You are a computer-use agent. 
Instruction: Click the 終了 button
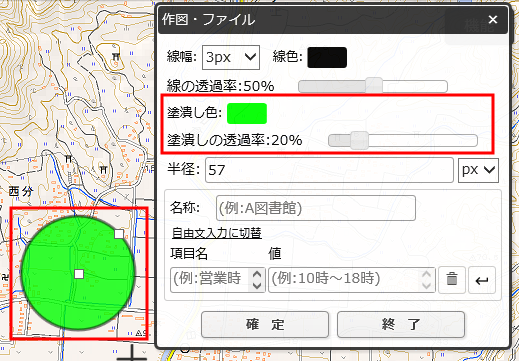[x=401, y=324]
